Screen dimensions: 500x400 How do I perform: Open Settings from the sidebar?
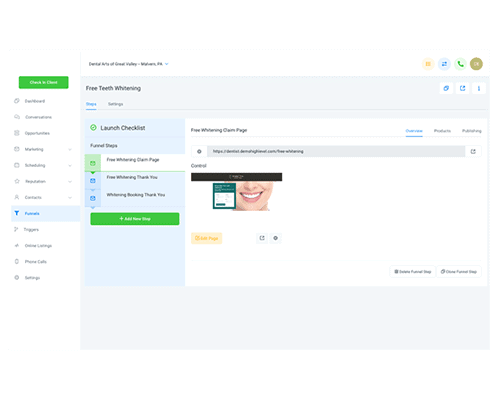pos(32,278)
